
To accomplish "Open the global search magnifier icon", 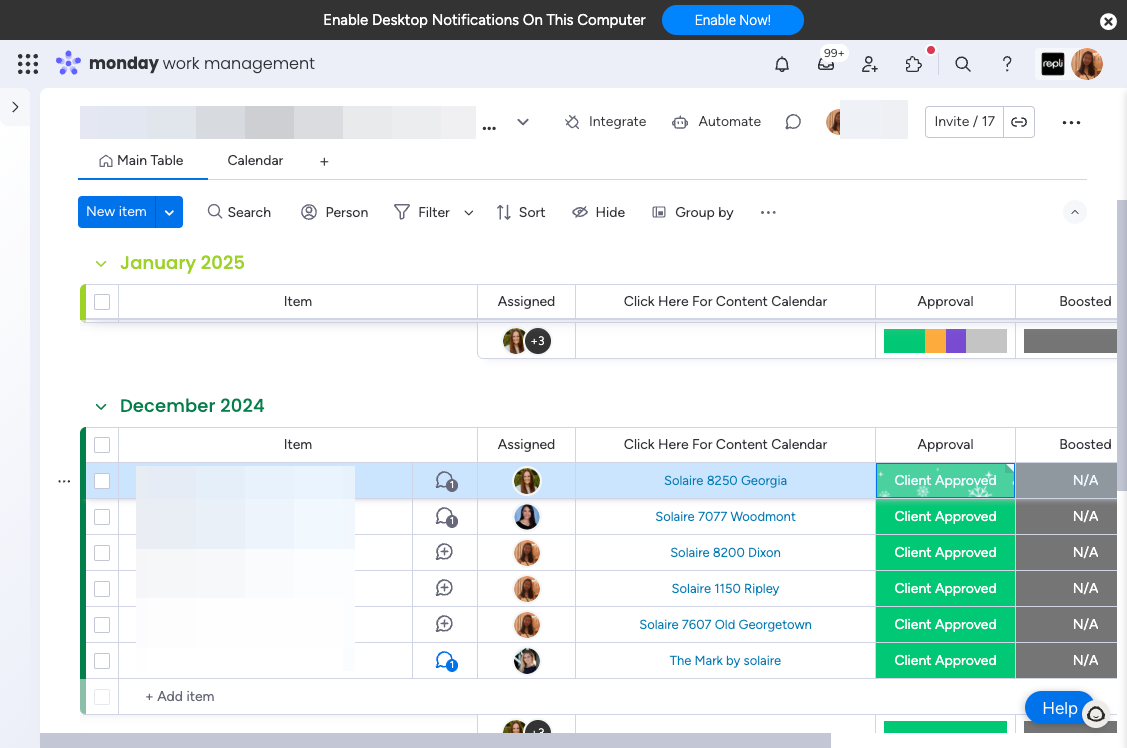I will 963,64.
